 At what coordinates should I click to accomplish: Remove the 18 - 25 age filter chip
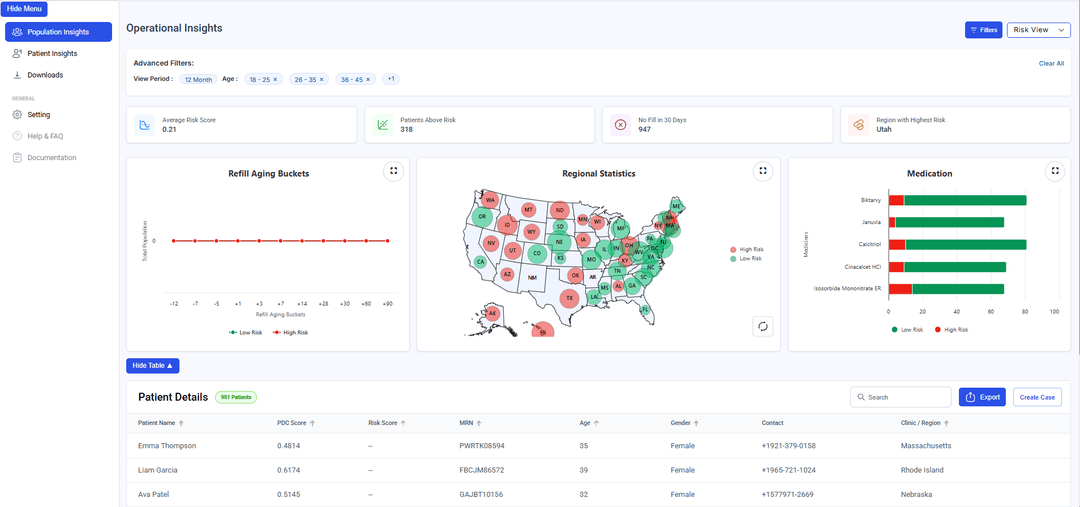(x=276, y=79)
